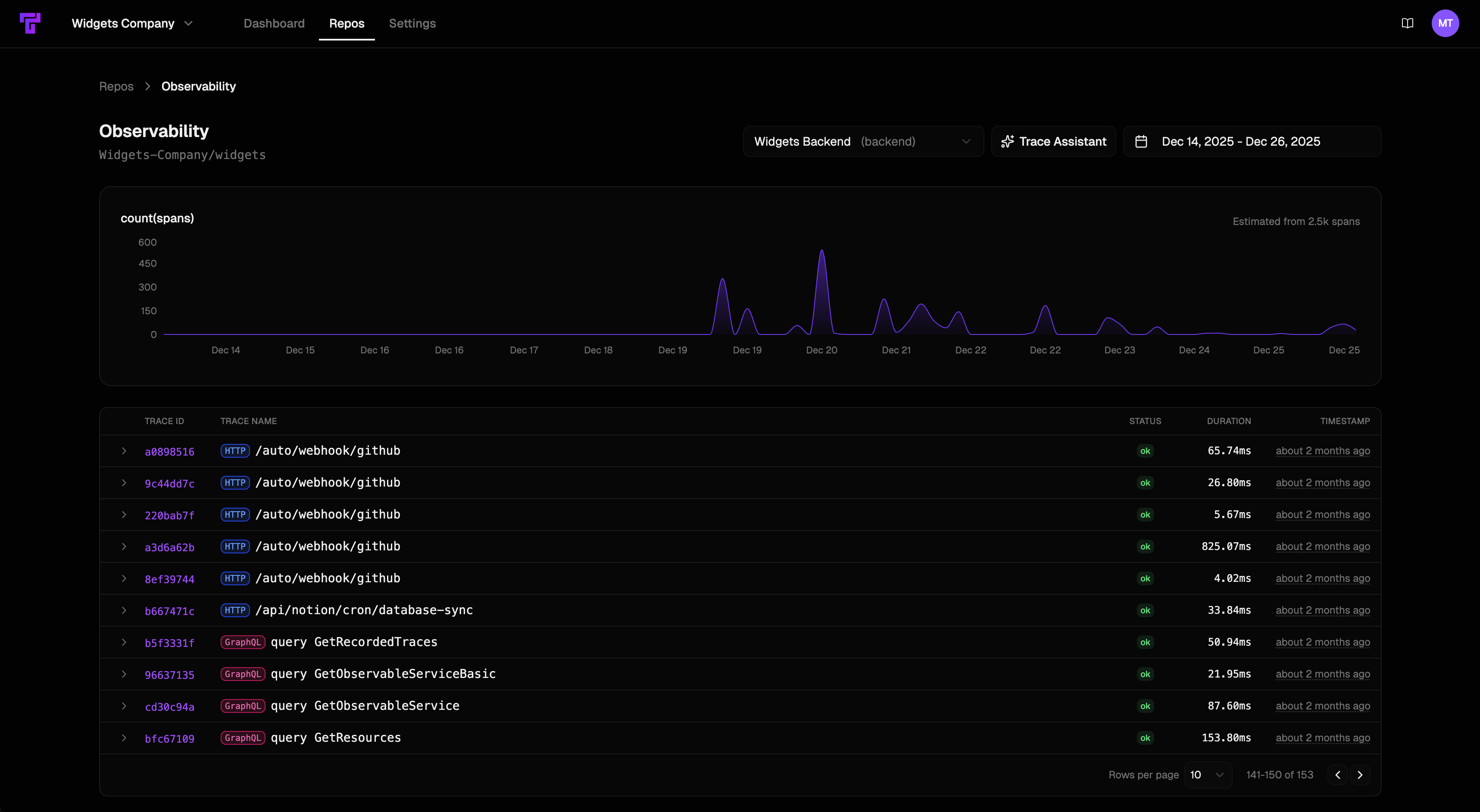Open the Settings tab

click(412, 24)
